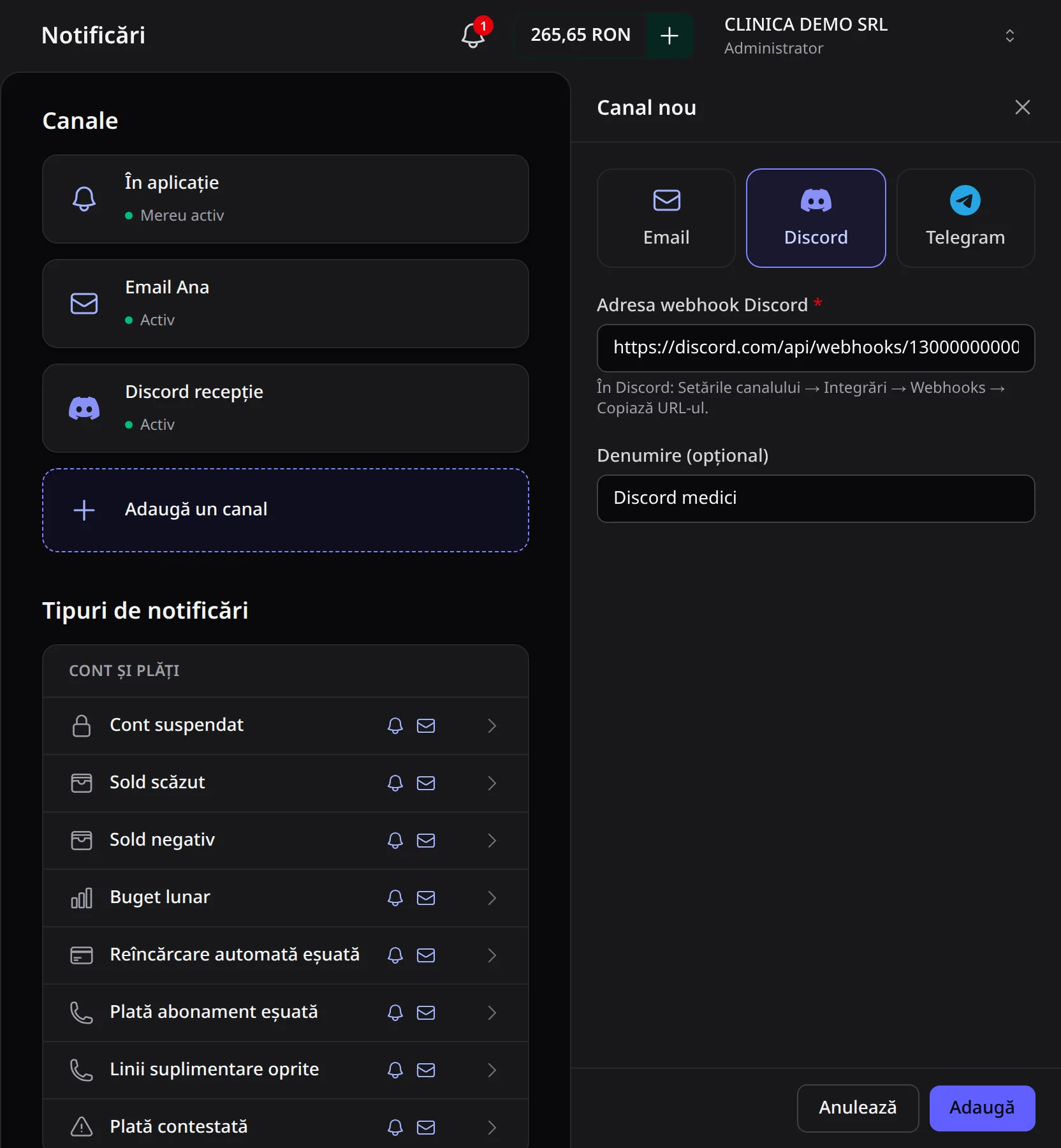Click the warning triangle beside Plată contestată
Image resolution: width=1061 pixels, height=1148 pixels.
click(x=82, y=1127)
